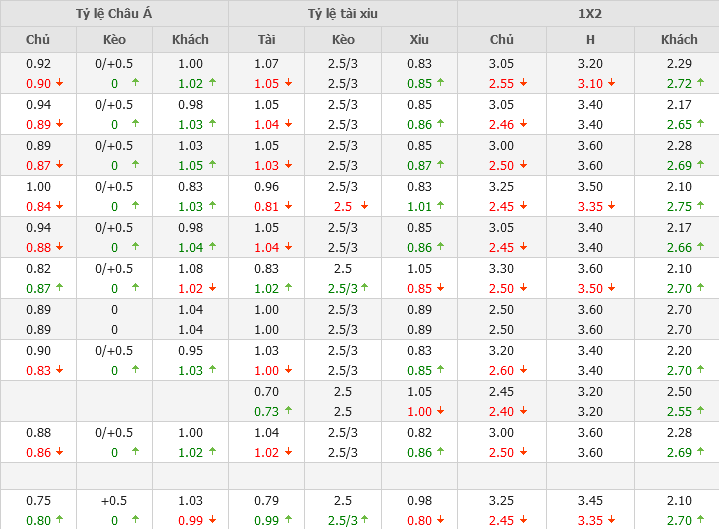The height and width of the screenshot is (529, 719).
Task: Click the Xỉu column header
Action: click(419, 40)
